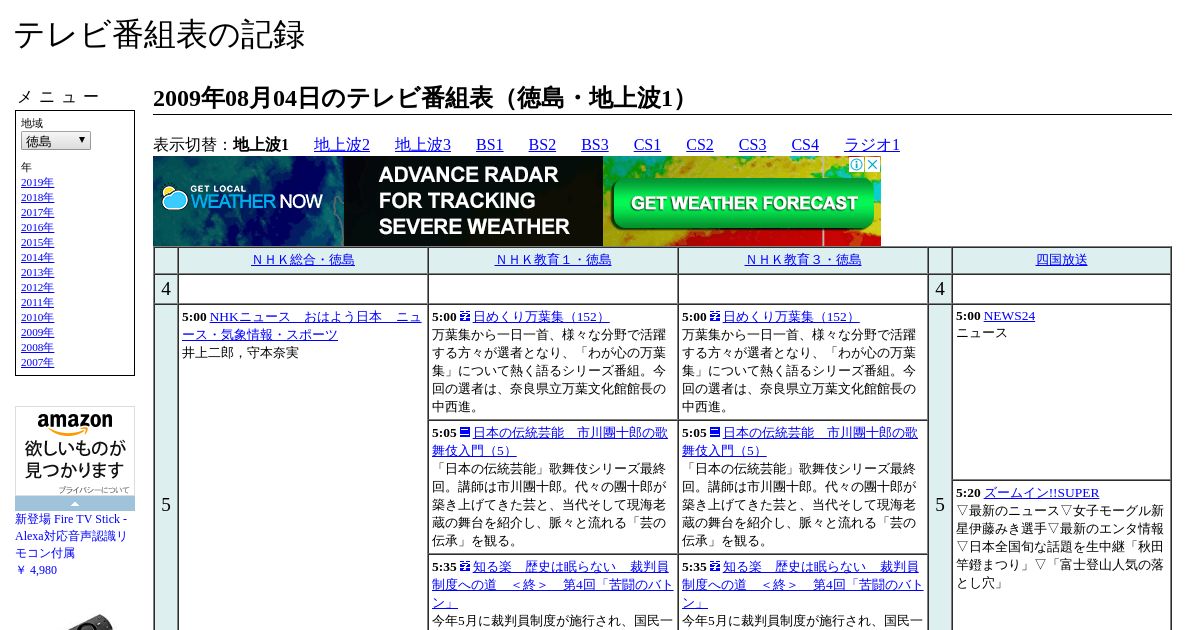The image size is (1200, 630).
Task: Click the テレビ番組表の記録 site title
Action: coord(159,35)
